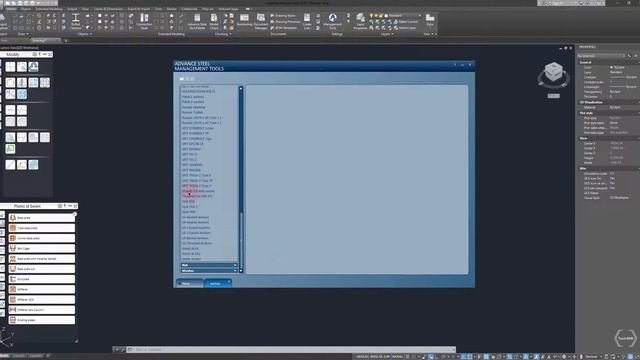Select the Base plate cut tool
The image size is (640, 360).
[42, 269]
